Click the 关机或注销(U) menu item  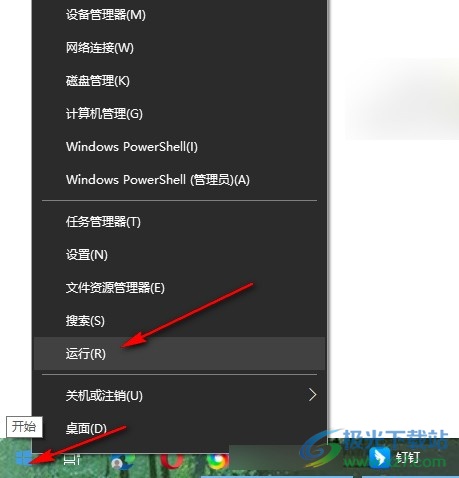(x=179, y=395)
